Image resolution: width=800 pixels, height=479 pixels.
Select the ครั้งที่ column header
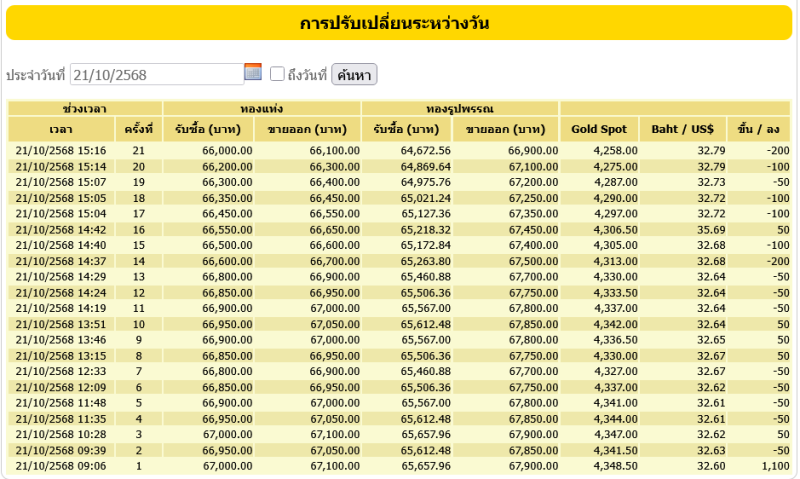(138, 129)
